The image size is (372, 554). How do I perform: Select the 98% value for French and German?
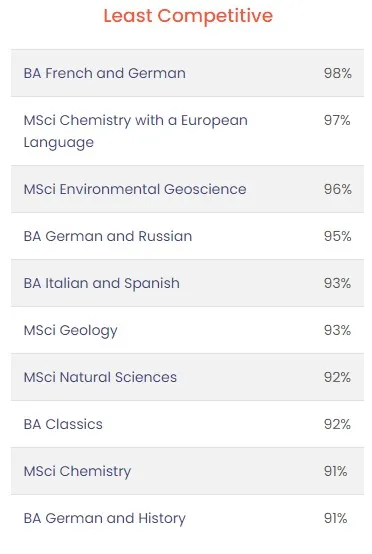337,73
